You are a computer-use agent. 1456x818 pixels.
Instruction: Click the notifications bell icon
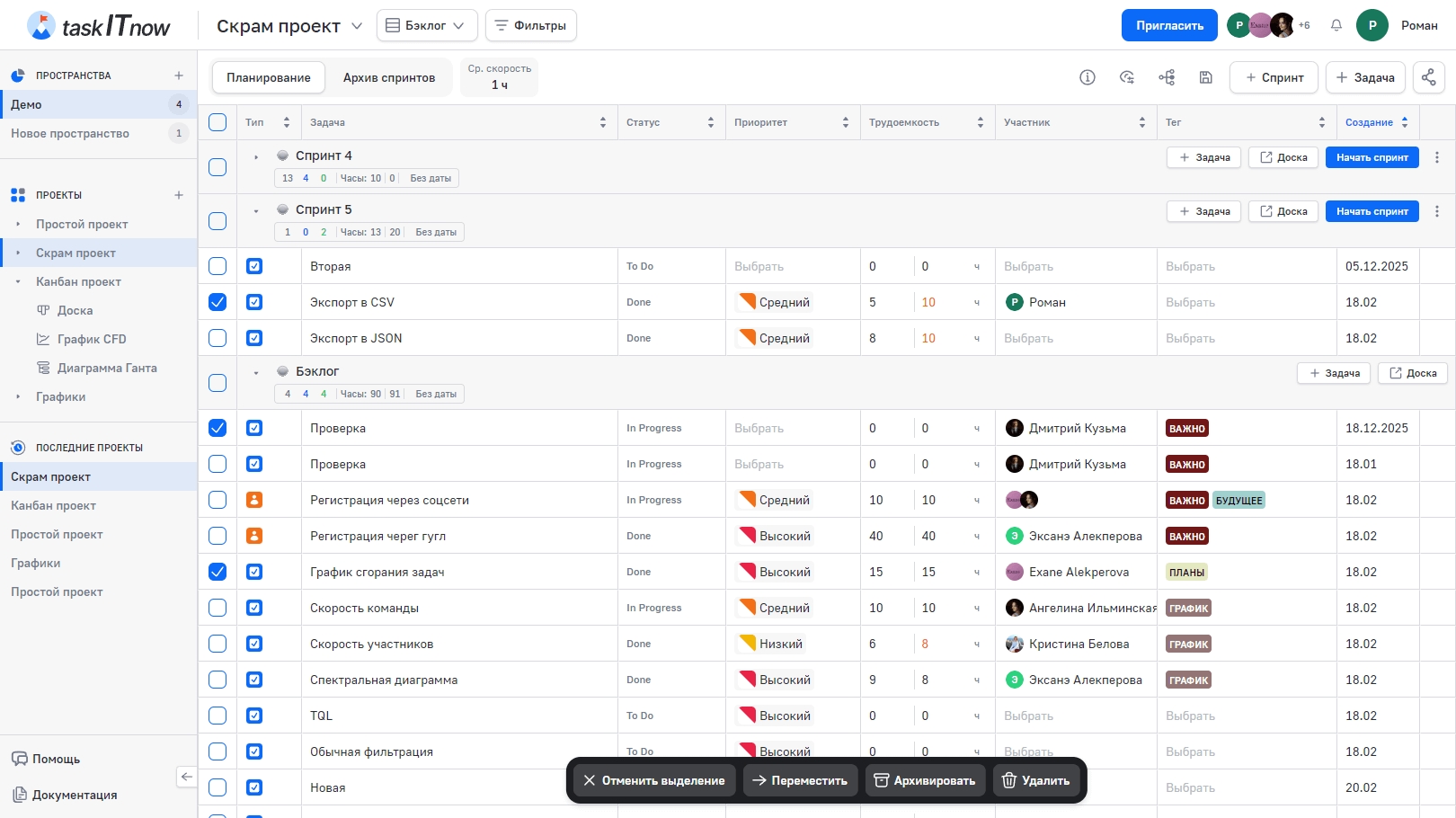click(x=1336, y=25)
